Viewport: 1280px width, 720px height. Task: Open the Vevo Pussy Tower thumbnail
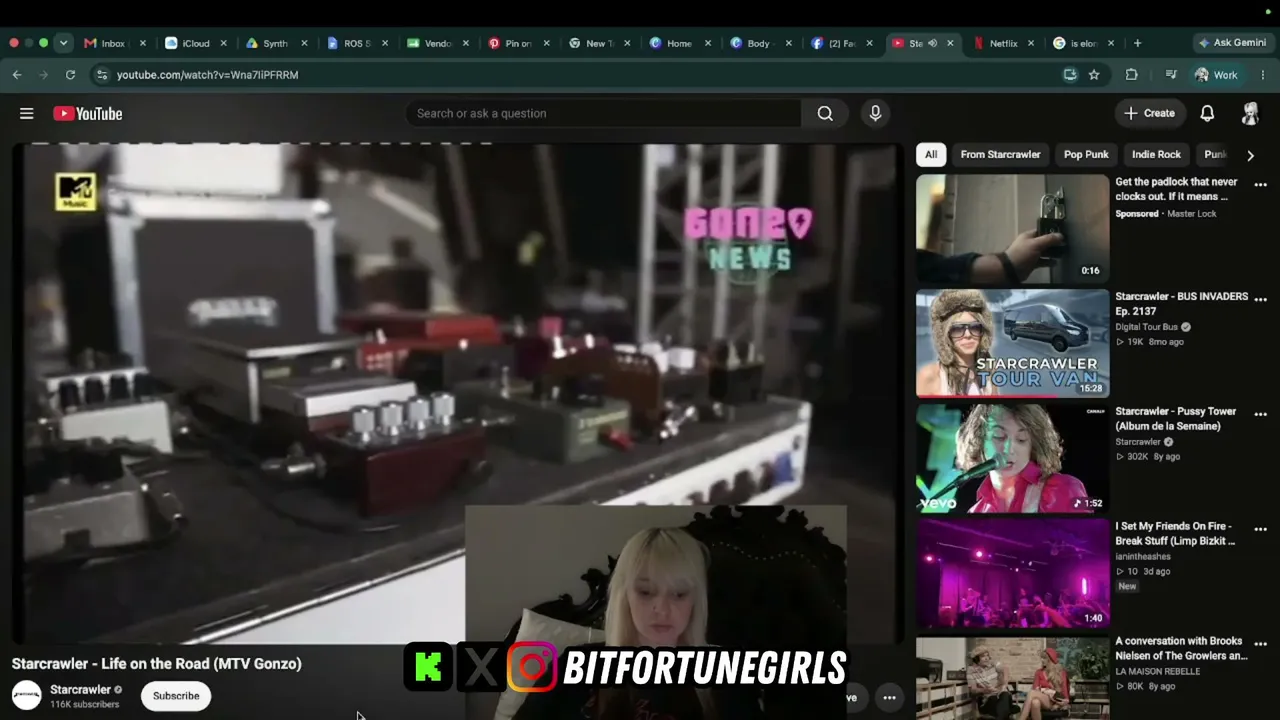coord(1012,459)
